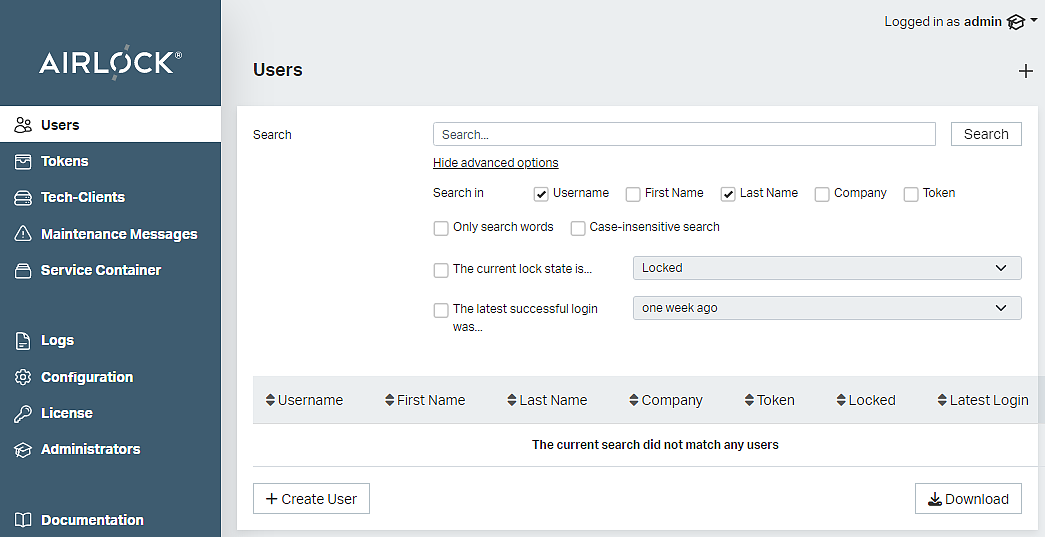Click the Hide advanced options link
The height and width of the screenshot is (537, 1045).
(x=495, y=163)
